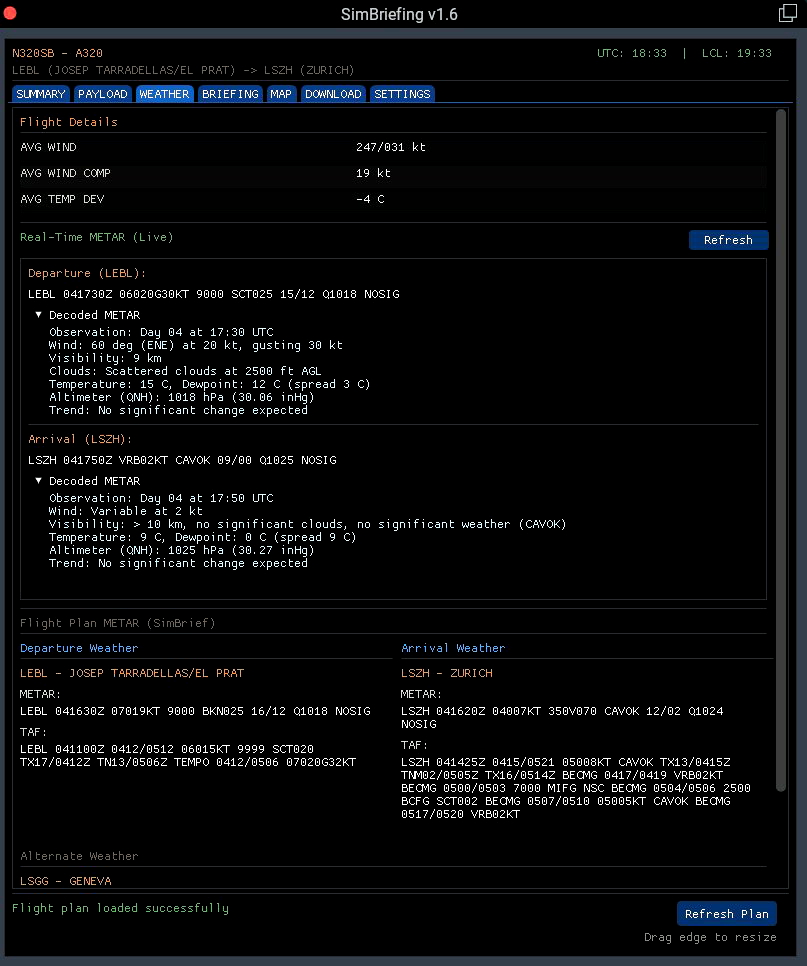Viewport: 807px width, 966px height.
Task: Open the BRIEFING tab
Action: click(x=230, y=93)
